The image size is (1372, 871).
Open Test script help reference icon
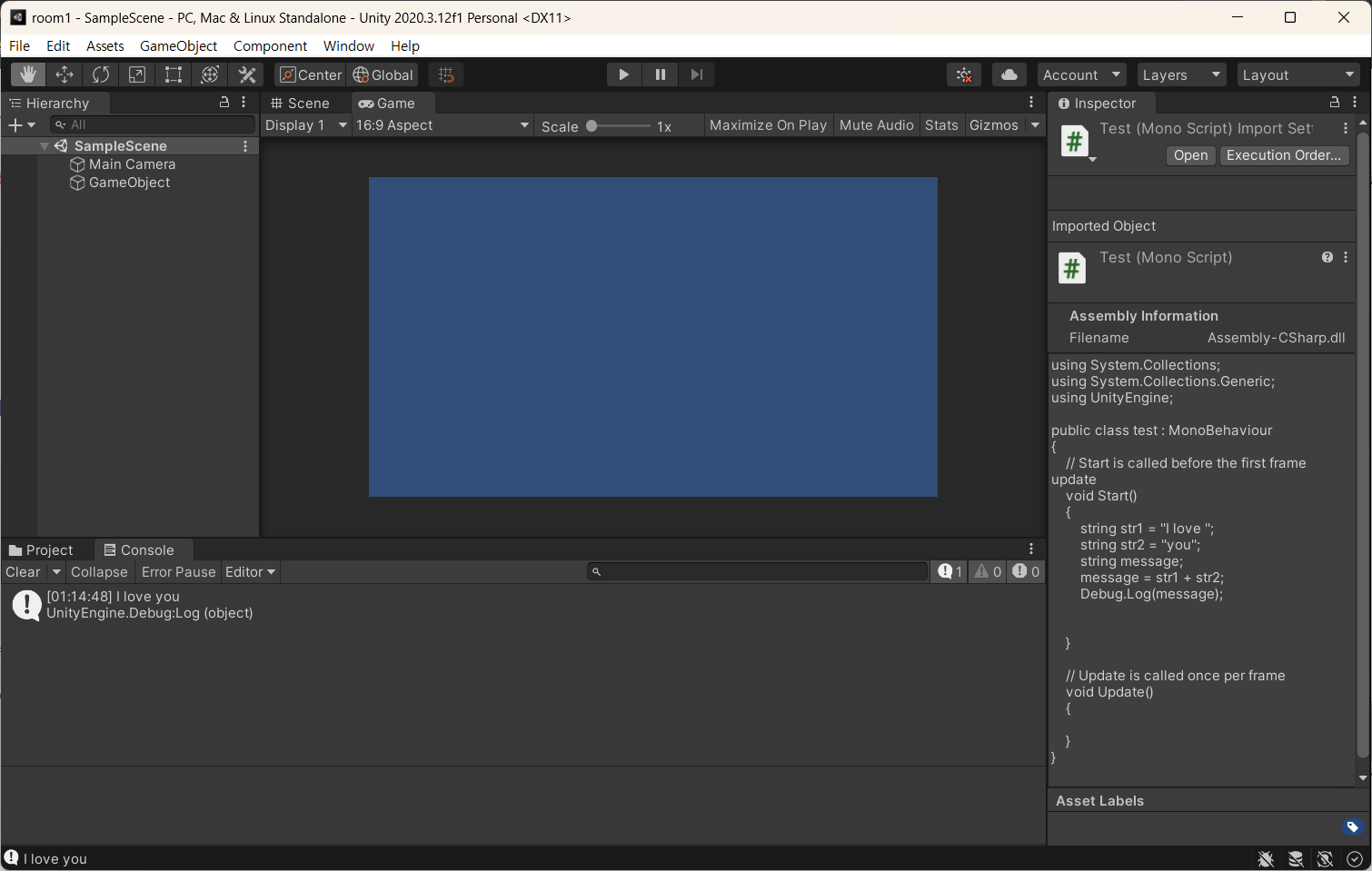coord(1327,257)
